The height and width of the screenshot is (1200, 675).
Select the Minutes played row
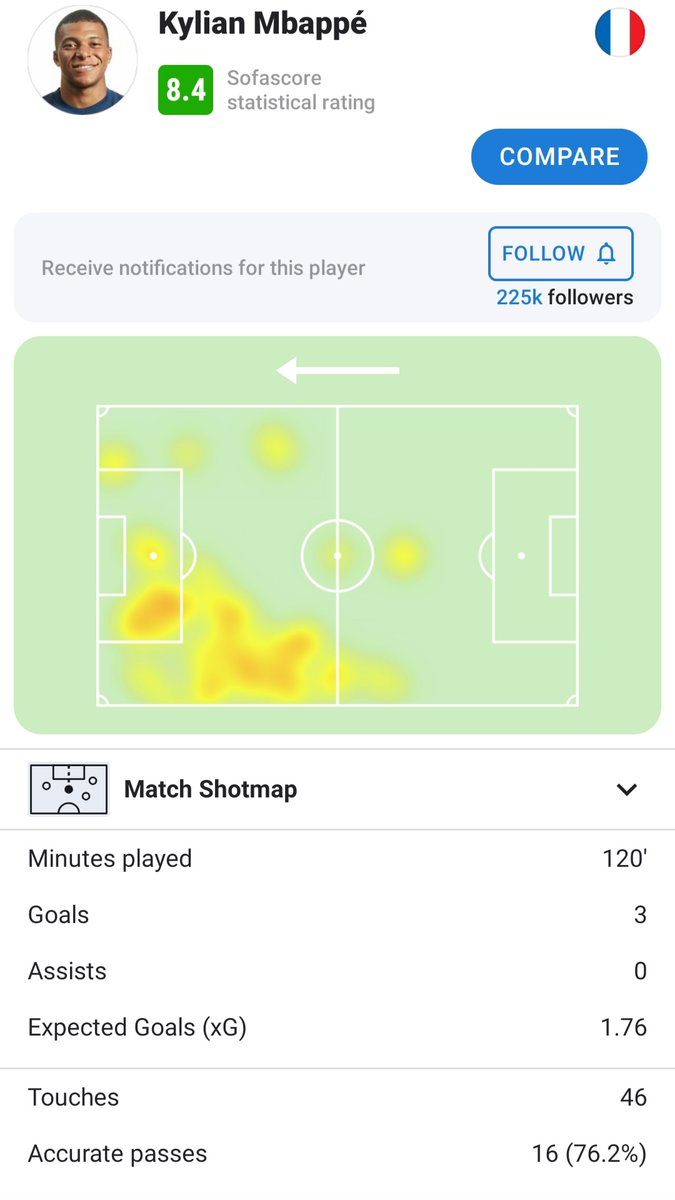pyautogui.click(x=337, y=859)
